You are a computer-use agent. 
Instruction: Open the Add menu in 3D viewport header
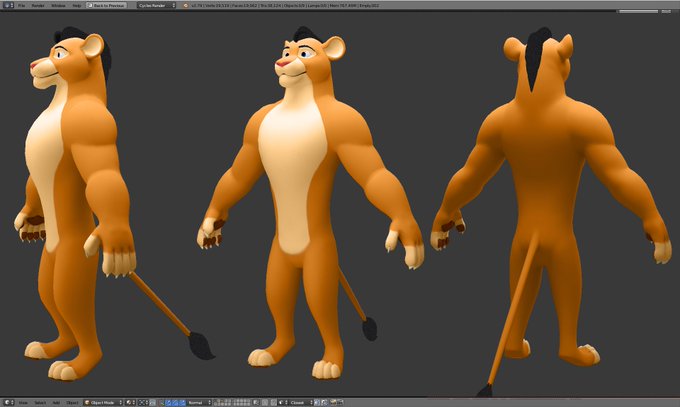coord(56,402)
